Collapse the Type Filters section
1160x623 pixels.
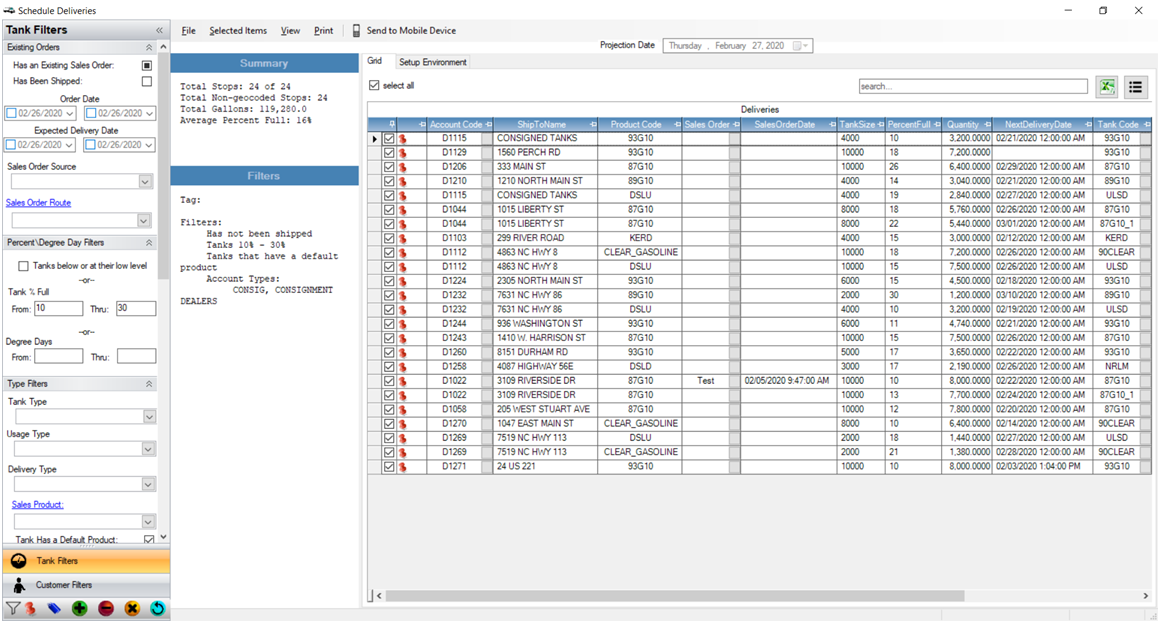pyautogui.click(x=149, y=384)
